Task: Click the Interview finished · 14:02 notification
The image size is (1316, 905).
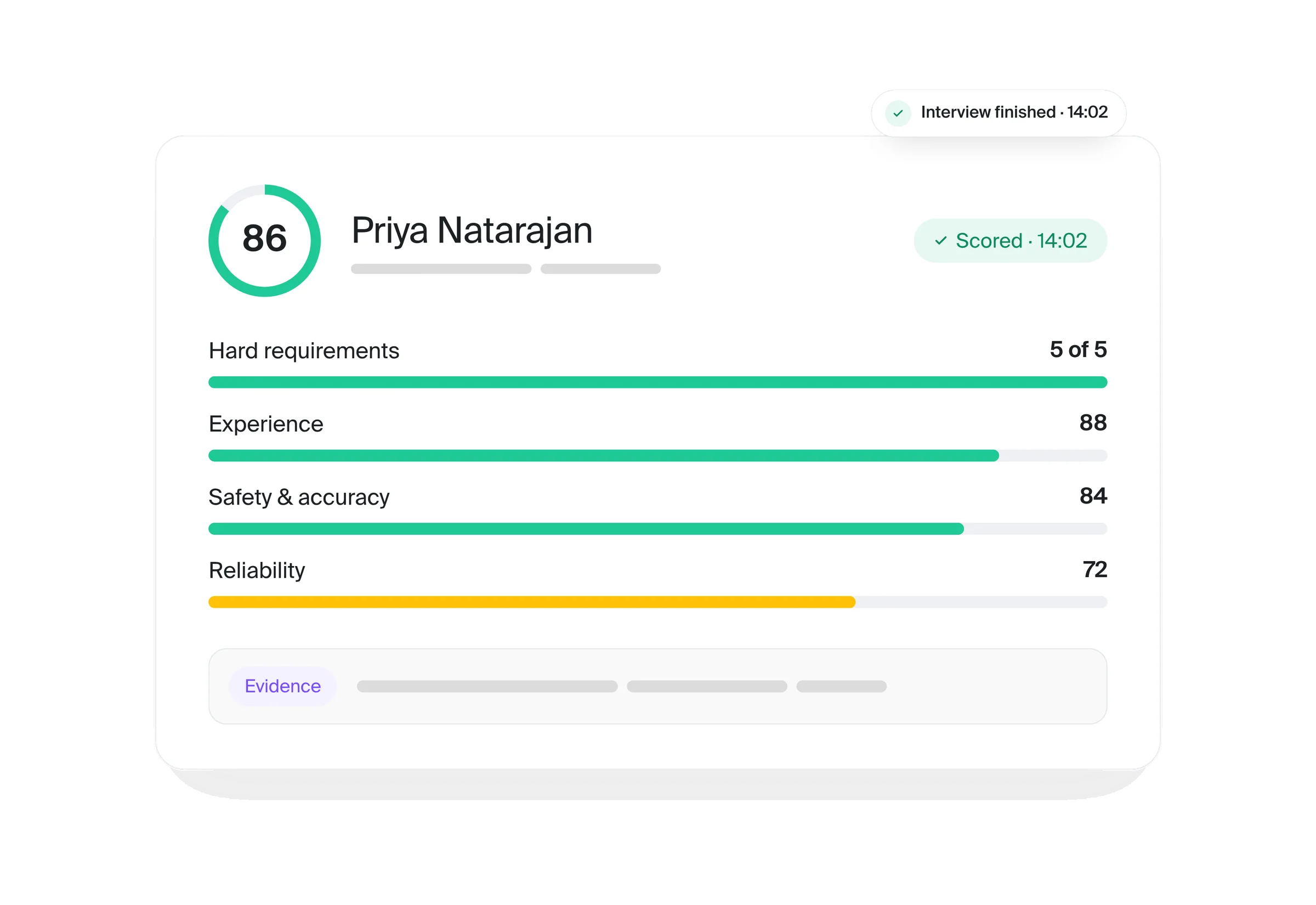Action: point(998,113)
